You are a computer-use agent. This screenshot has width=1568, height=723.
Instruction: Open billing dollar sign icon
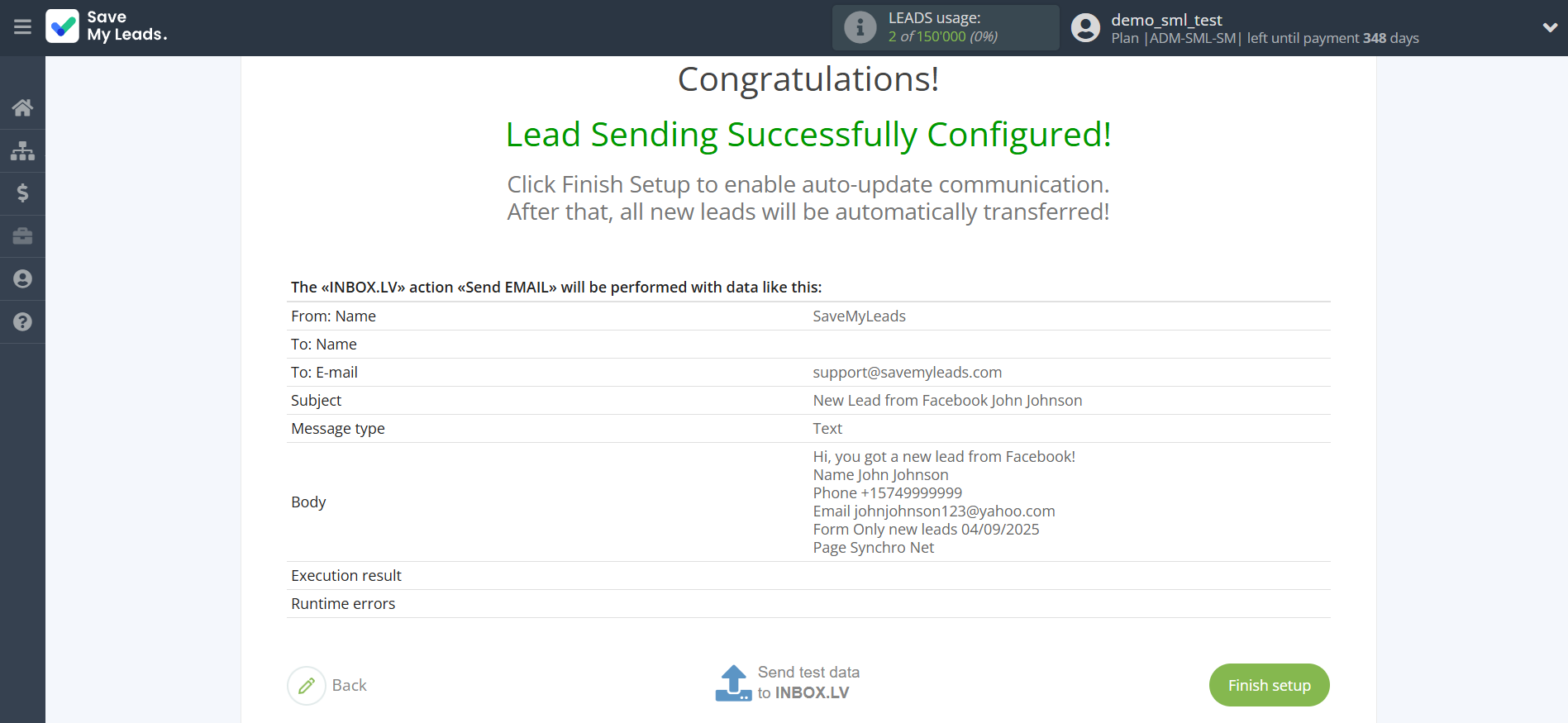click(x=22, y=193)
